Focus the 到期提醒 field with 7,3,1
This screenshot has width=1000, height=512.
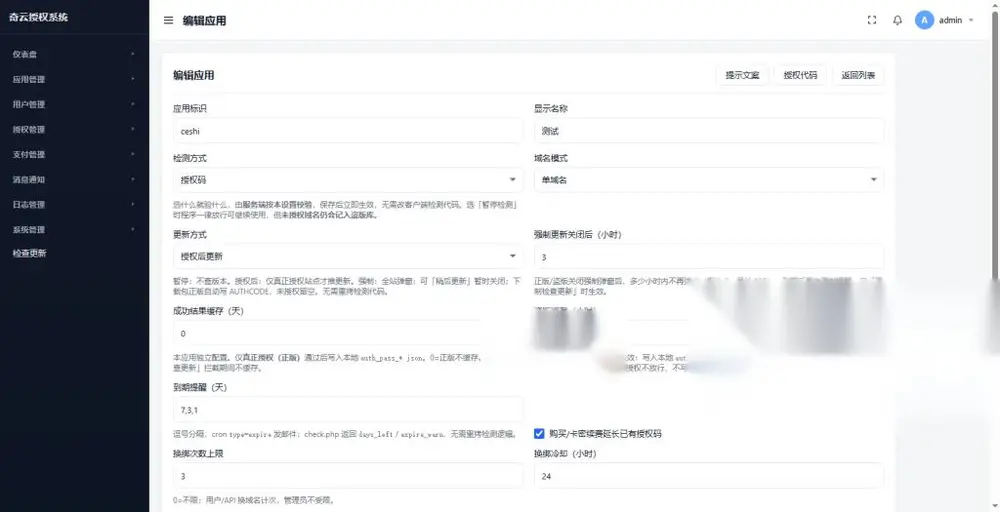(348, 409)
